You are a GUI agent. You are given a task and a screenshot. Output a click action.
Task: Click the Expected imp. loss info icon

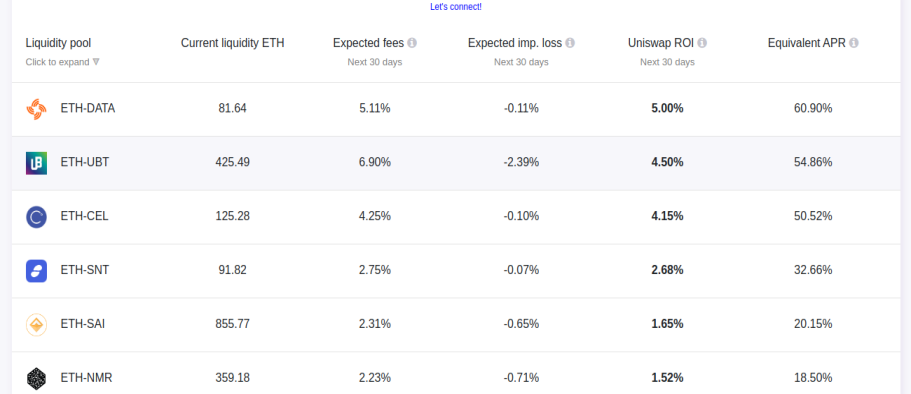point(570,43)
